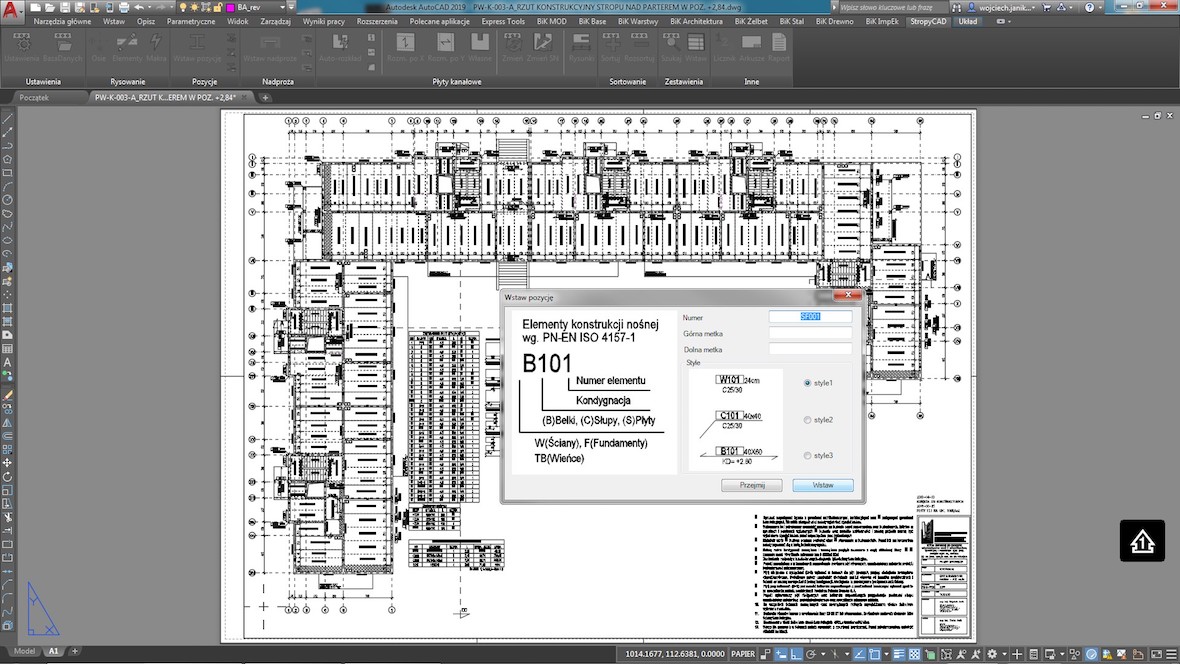The height and width of the screenshot is (664, 1180).
Task: Toggle polar tracking in status bar
Action: [811, 654]
